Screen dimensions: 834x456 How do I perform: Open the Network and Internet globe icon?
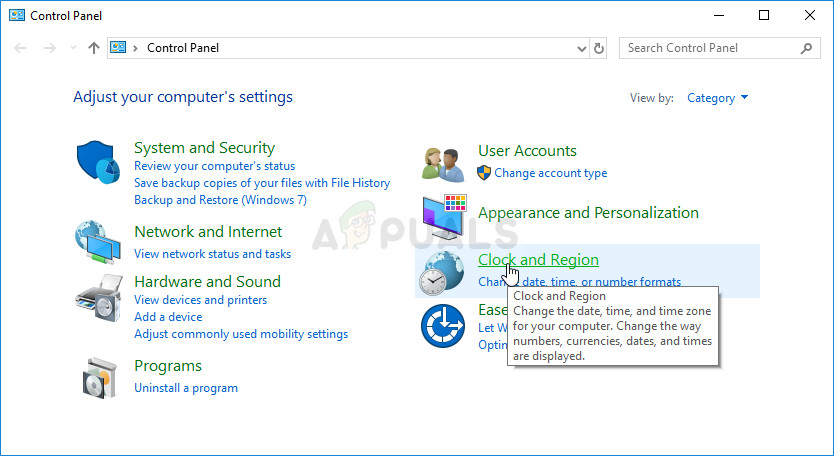98,241
